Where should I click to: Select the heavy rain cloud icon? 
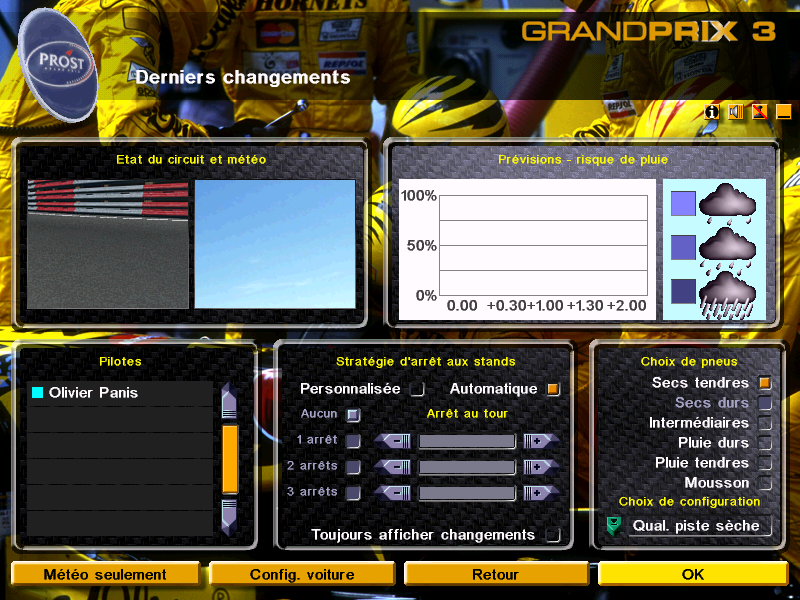pyautogui.click(x=727, y=295)
